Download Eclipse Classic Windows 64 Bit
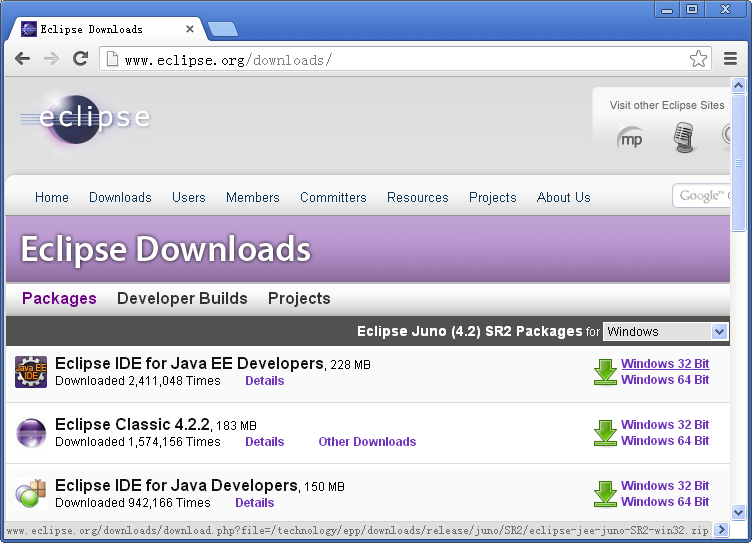 (665, 440)
